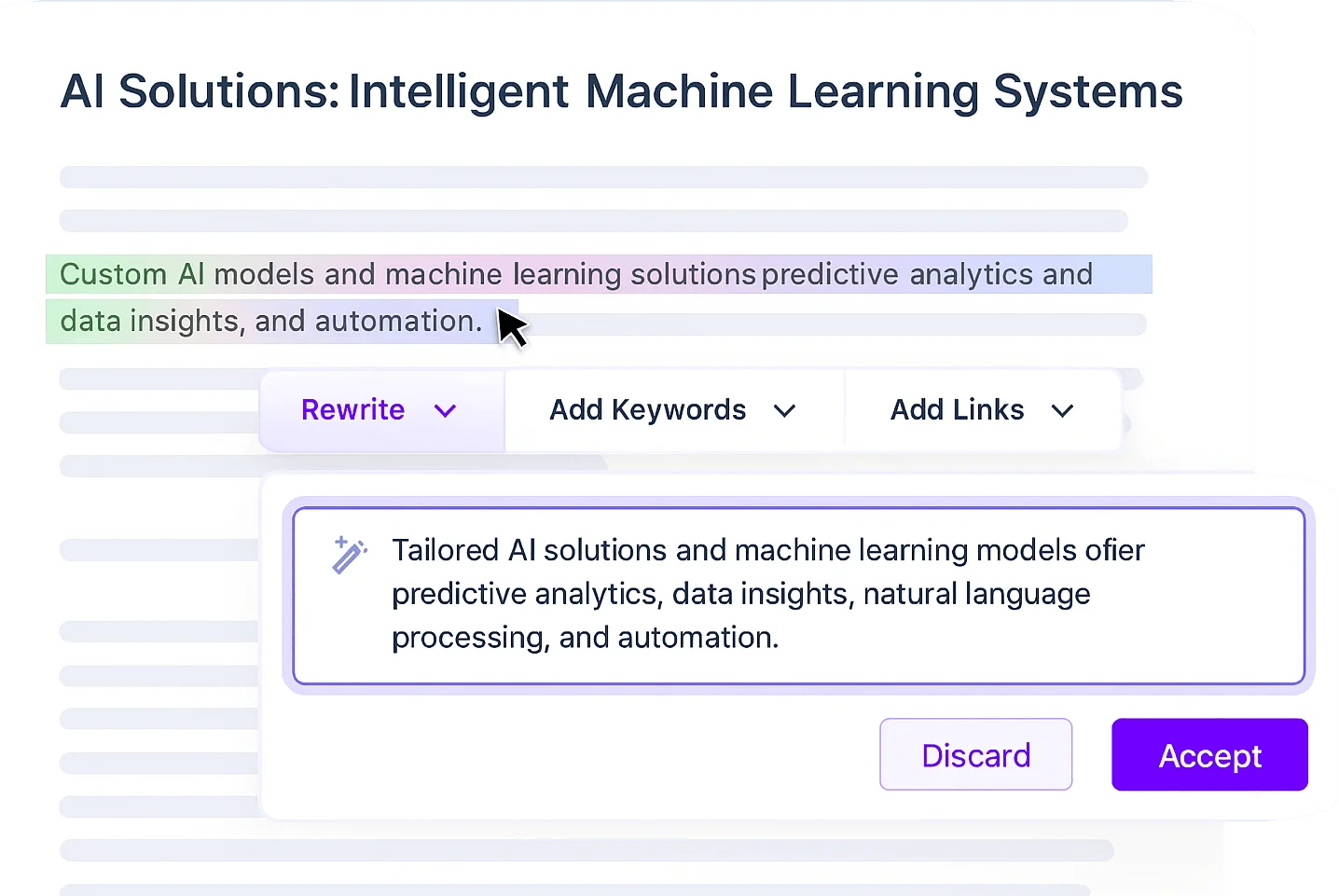Click the chevron next to Rewrite
The width and height of the screenshot is (1339, 896).
tap(446, 410)
